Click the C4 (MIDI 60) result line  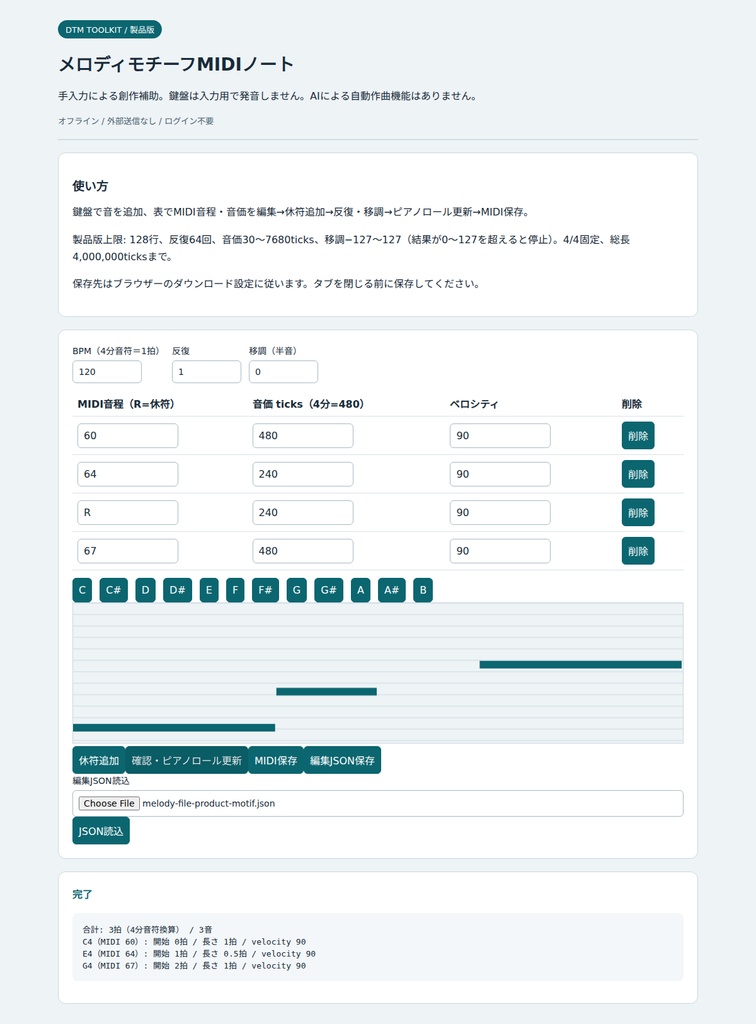click(194, 942)
